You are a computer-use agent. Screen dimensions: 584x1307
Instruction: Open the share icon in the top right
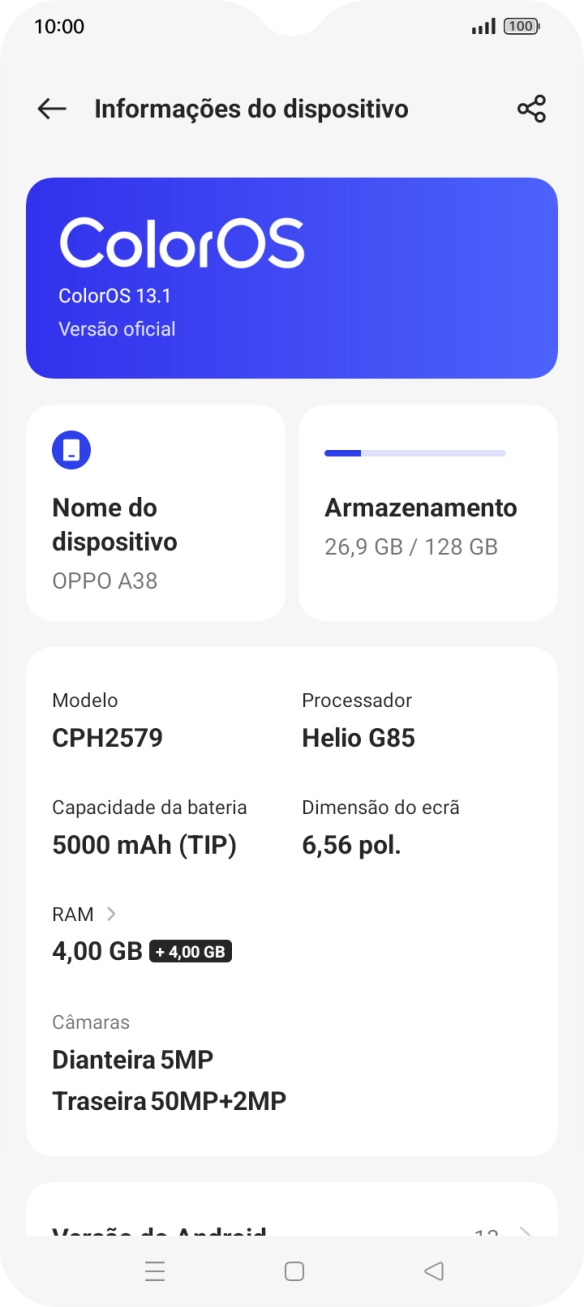tap(532, 108)
